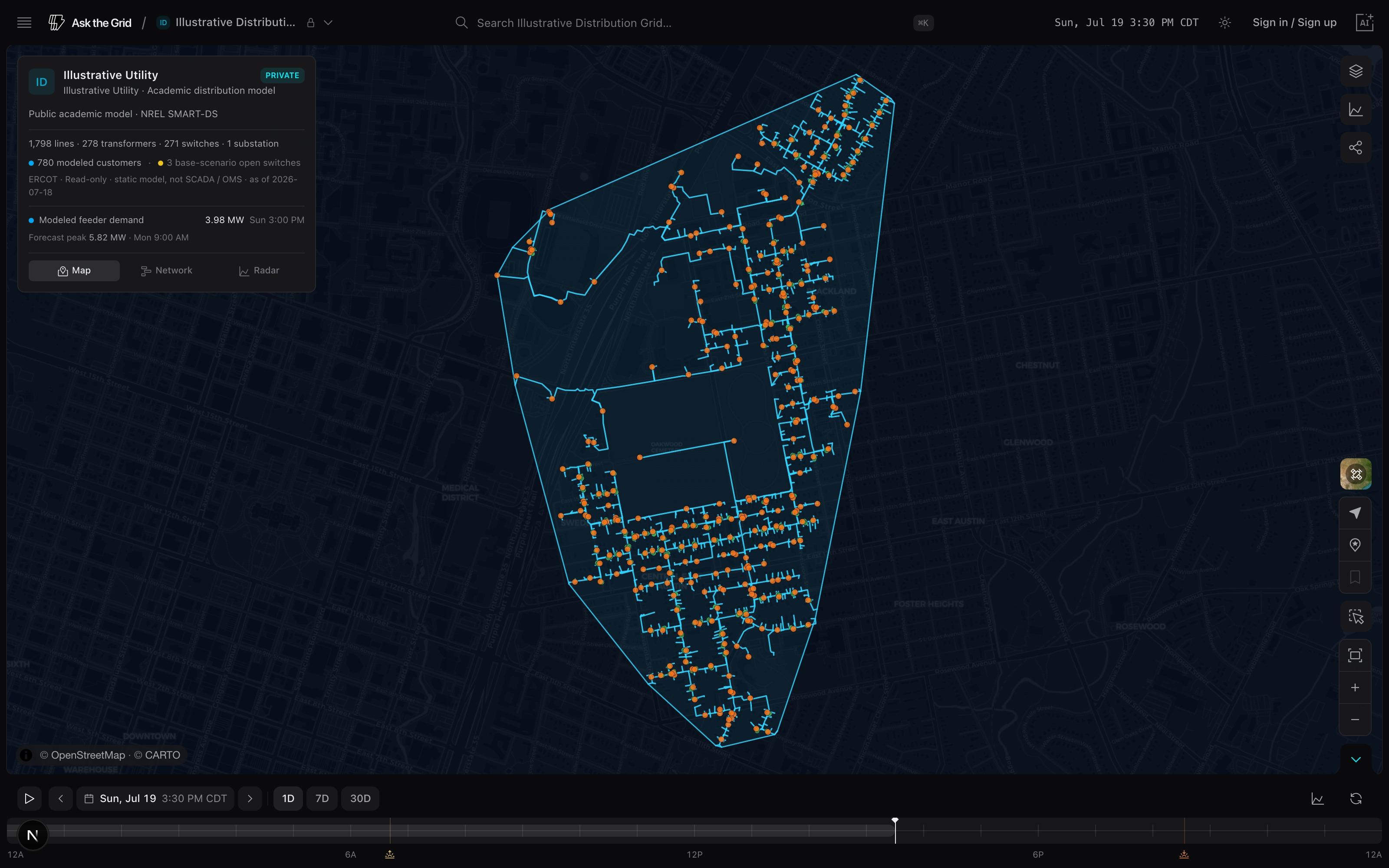Image resolution: width=1389 pixels, height=868 pixels.
Task: Click the sunrise marker on timeline
Action: tap(390, 855)
